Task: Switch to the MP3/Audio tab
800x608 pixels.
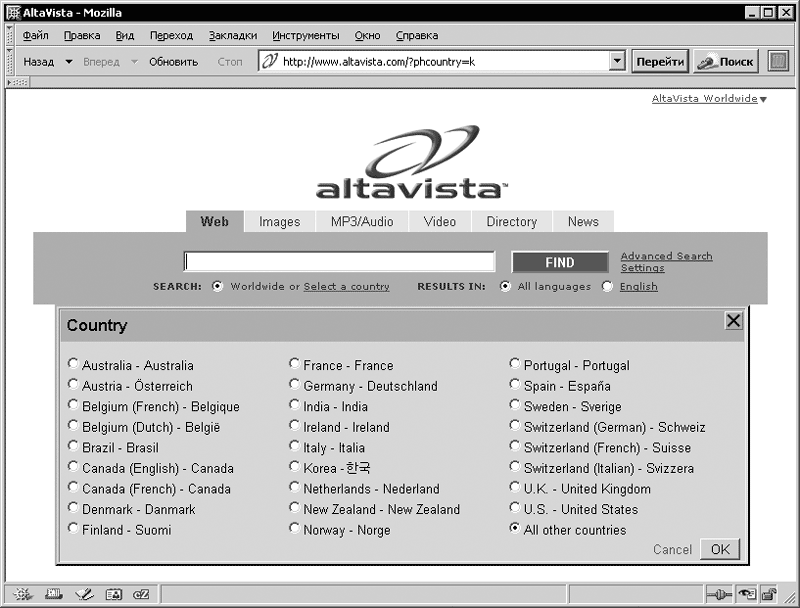Action: pyautogui.click(x=362, y=221)
